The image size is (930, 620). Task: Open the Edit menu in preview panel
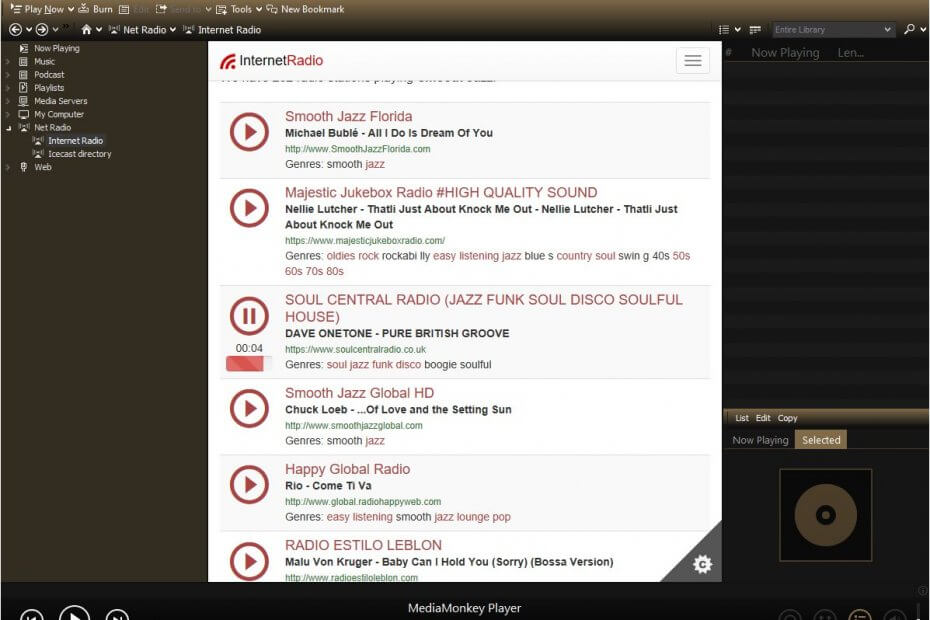pos(763,418)
